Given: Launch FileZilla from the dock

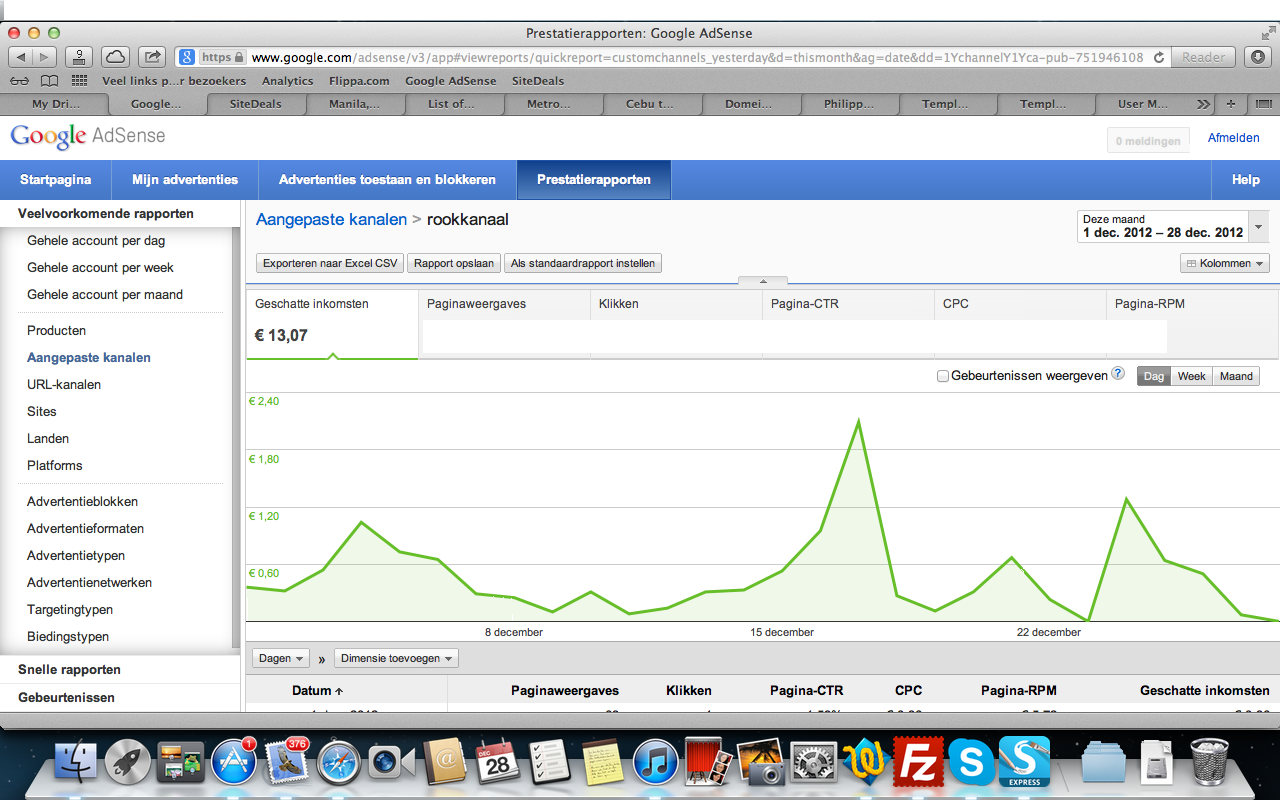Looking at the screenshot, I should point(919,763).
